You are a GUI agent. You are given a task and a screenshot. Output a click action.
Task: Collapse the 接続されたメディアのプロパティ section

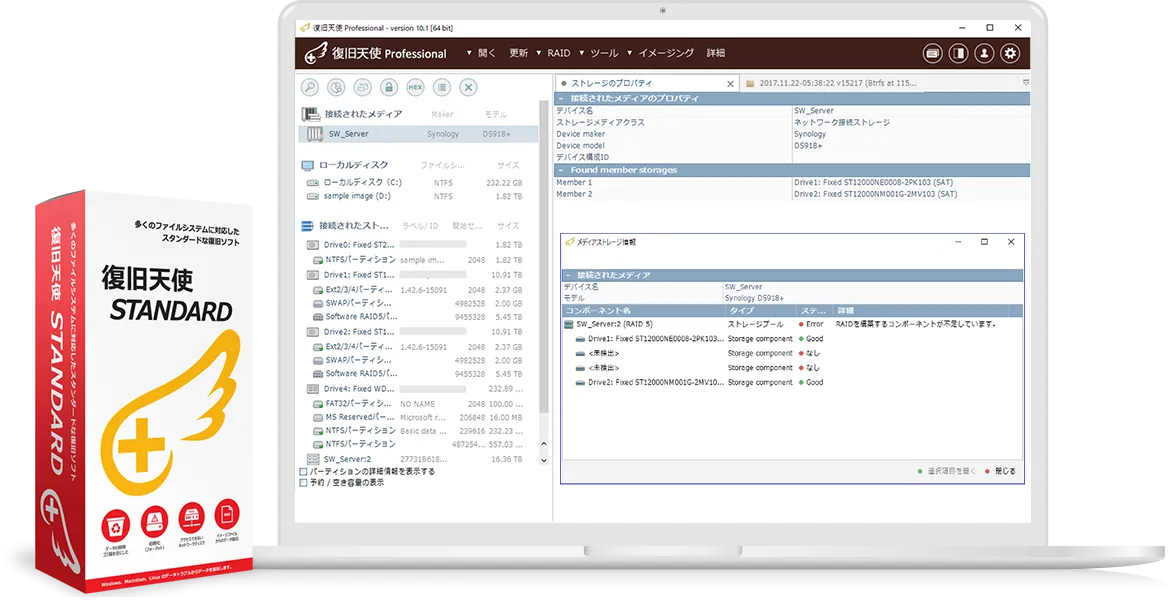[561, 99]
